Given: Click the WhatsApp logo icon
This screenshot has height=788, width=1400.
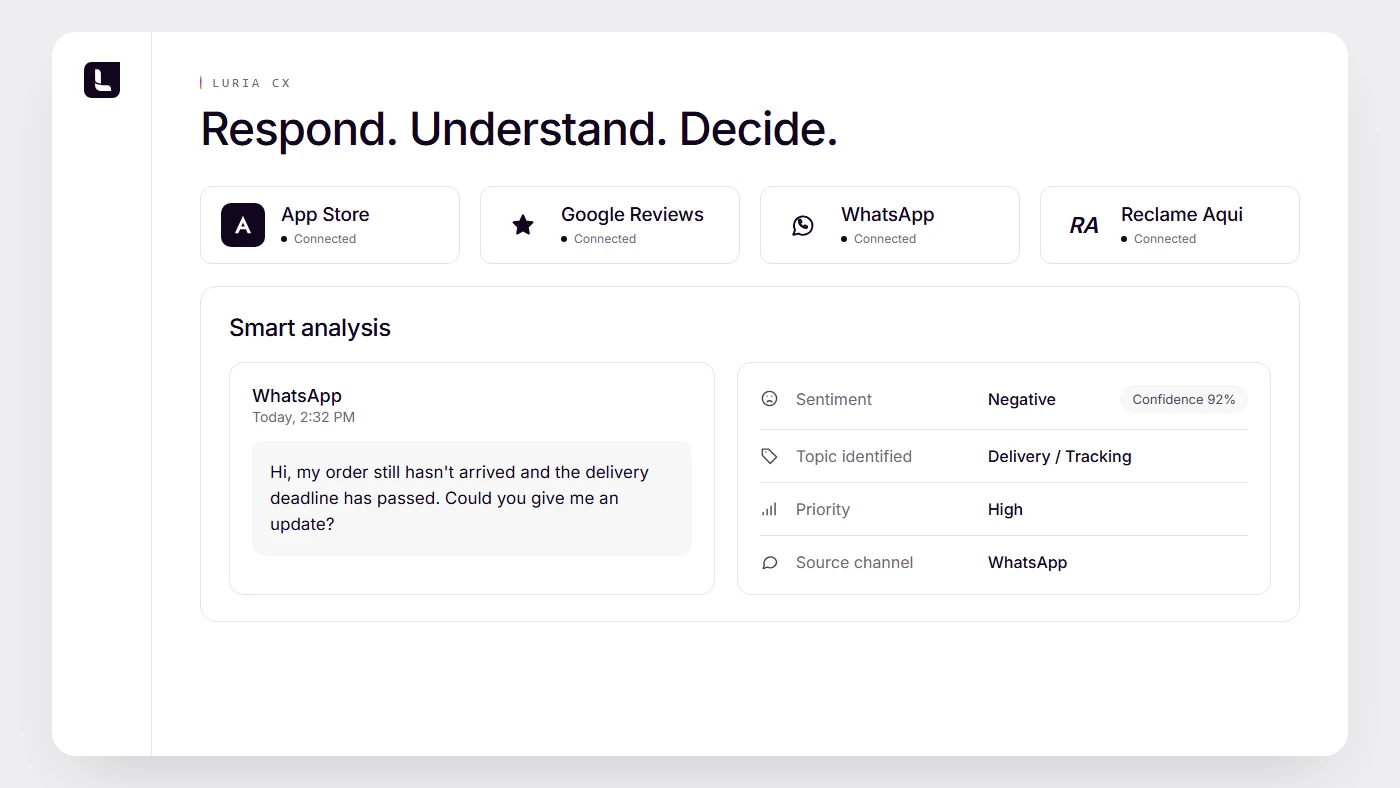Looking at the screenshot, I should coord(803,225).
